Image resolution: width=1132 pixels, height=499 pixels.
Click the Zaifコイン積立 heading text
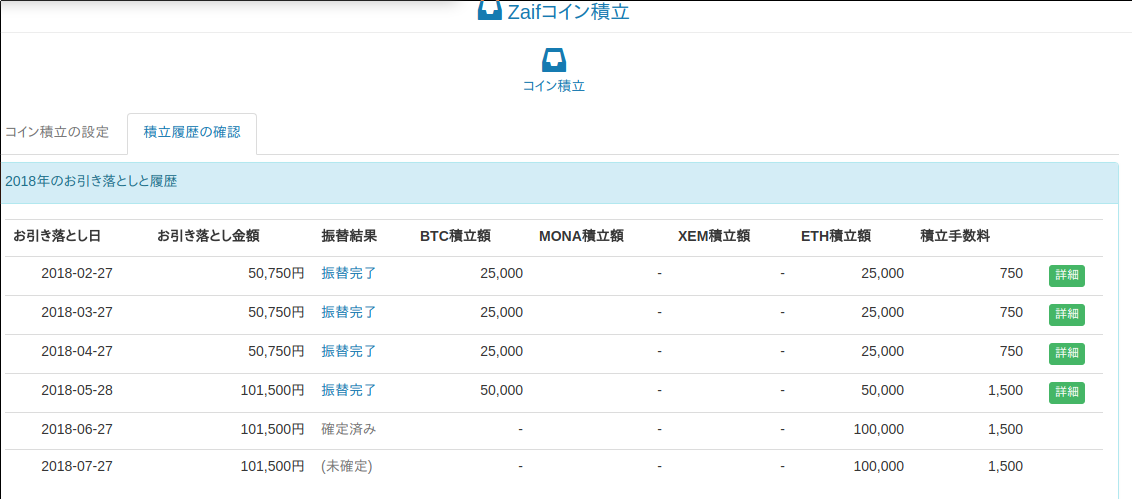569,12
